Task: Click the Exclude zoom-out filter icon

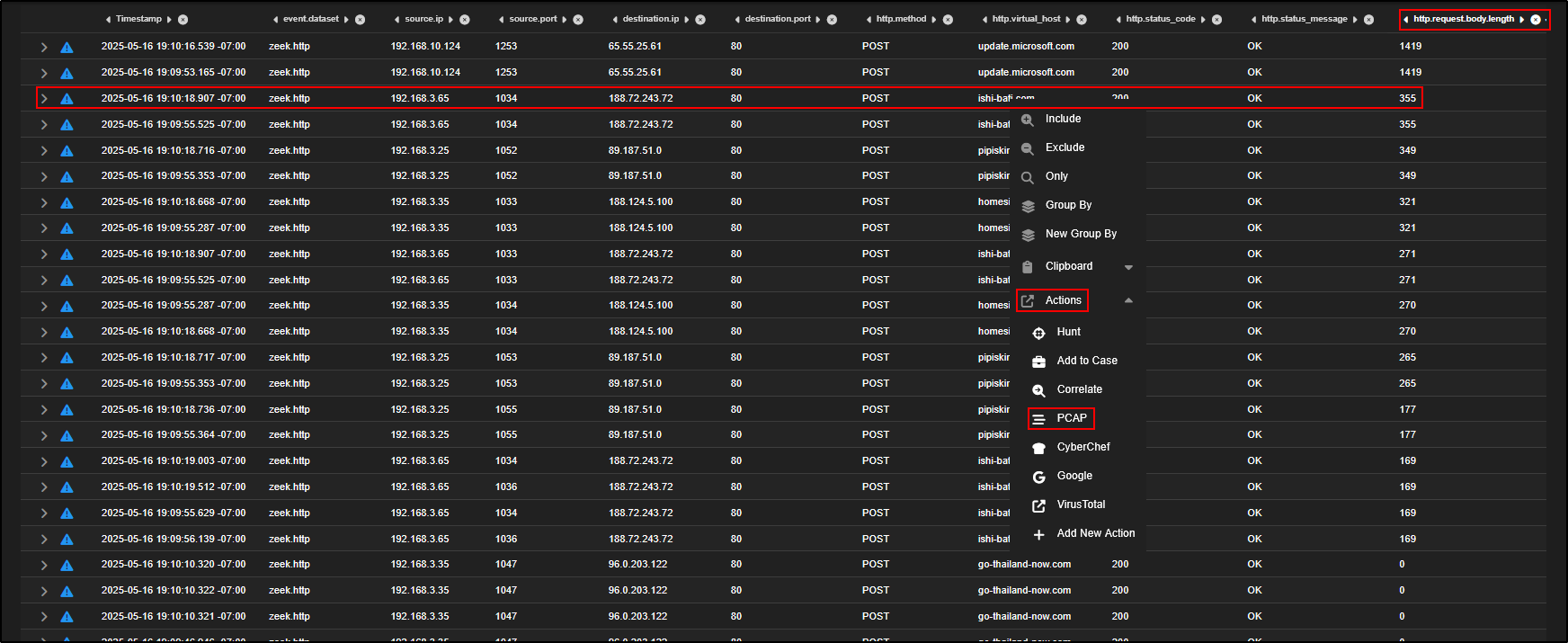Action: click(x=1028, y=148)
